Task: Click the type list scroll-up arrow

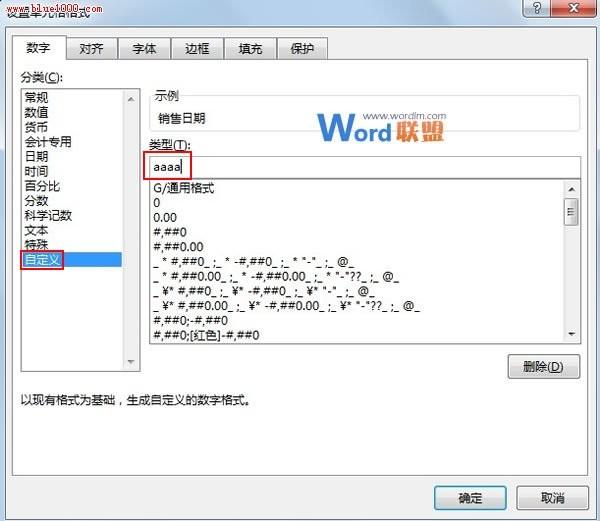Action: 572,189
